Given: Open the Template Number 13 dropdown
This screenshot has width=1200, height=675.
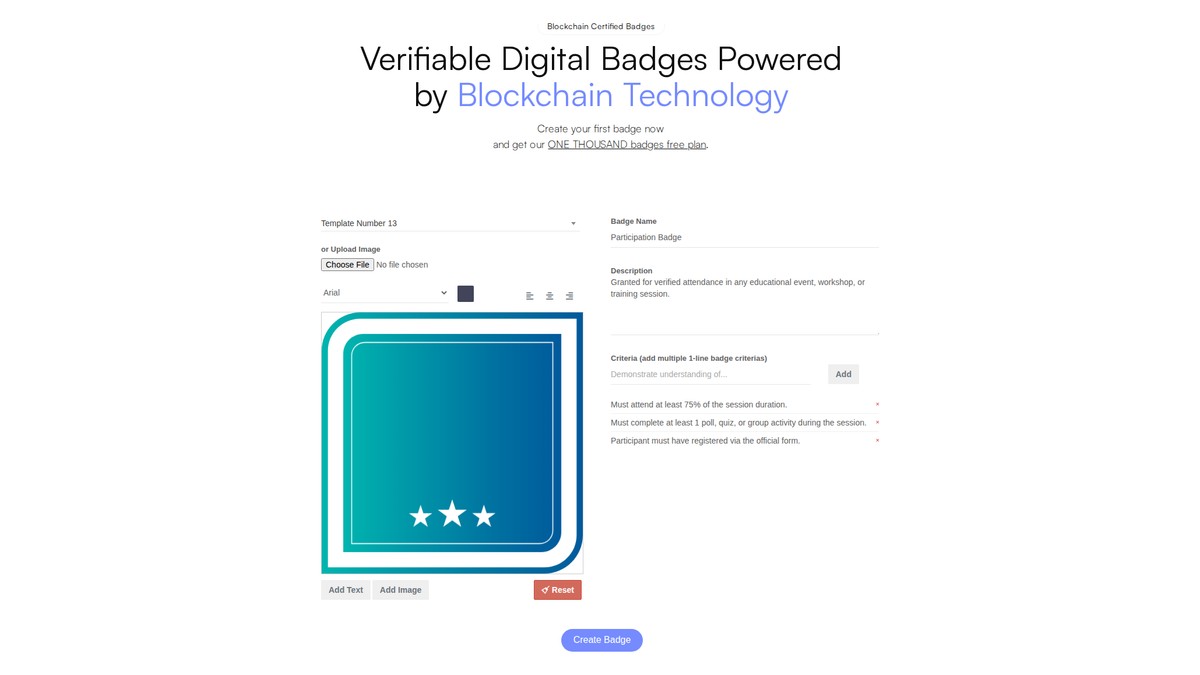Looking at the screenshot, I should (x=449, y=223).
